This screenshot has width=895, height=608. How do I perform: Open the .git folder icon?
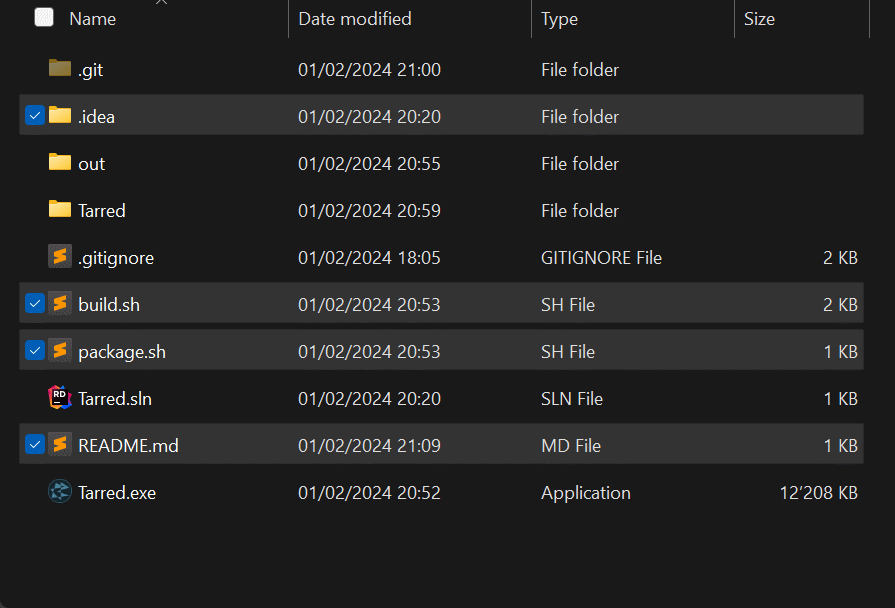[x=61, y=69]
